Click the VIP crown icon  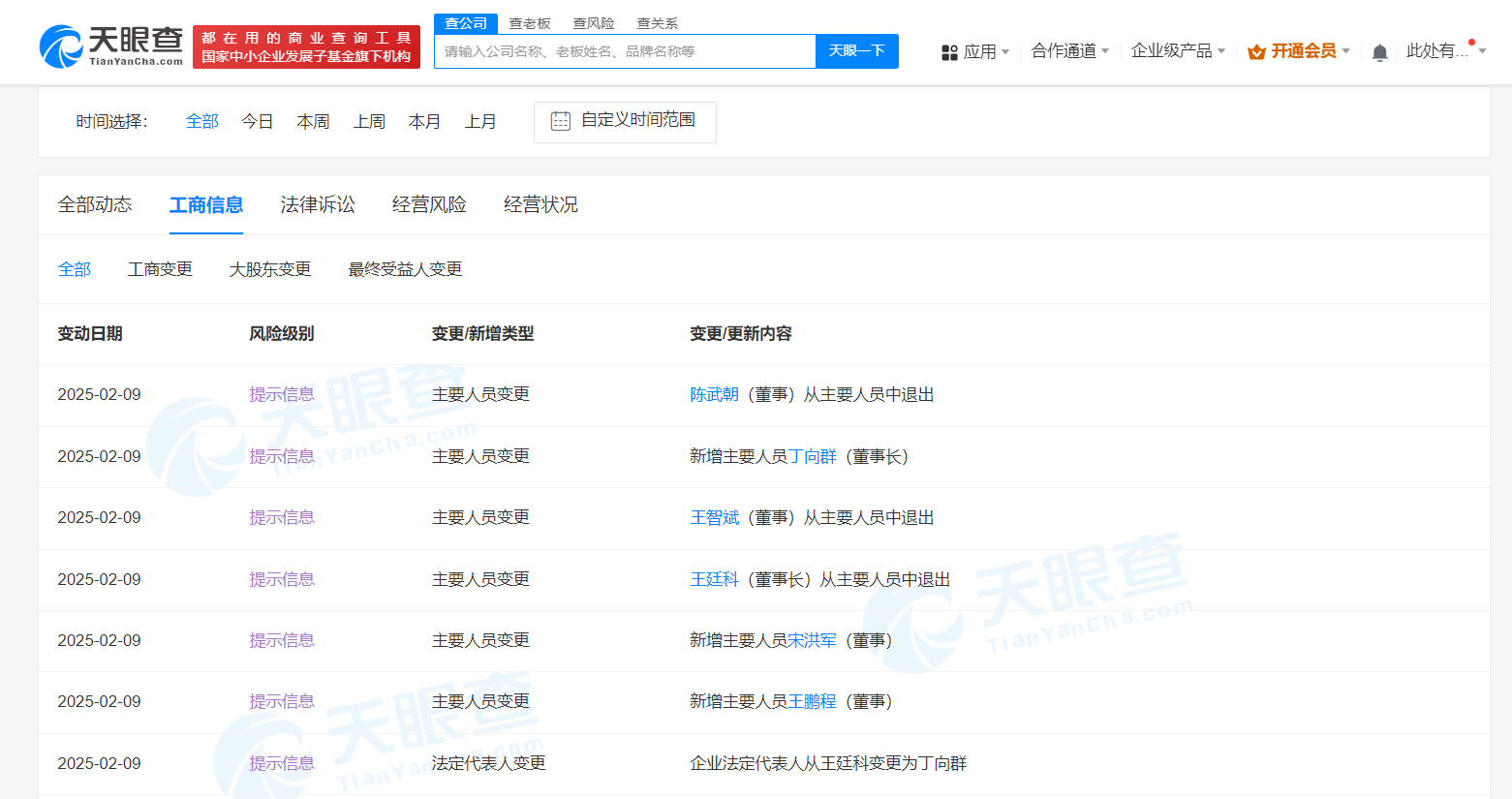pyautogui.click(x=1256, y=52)
